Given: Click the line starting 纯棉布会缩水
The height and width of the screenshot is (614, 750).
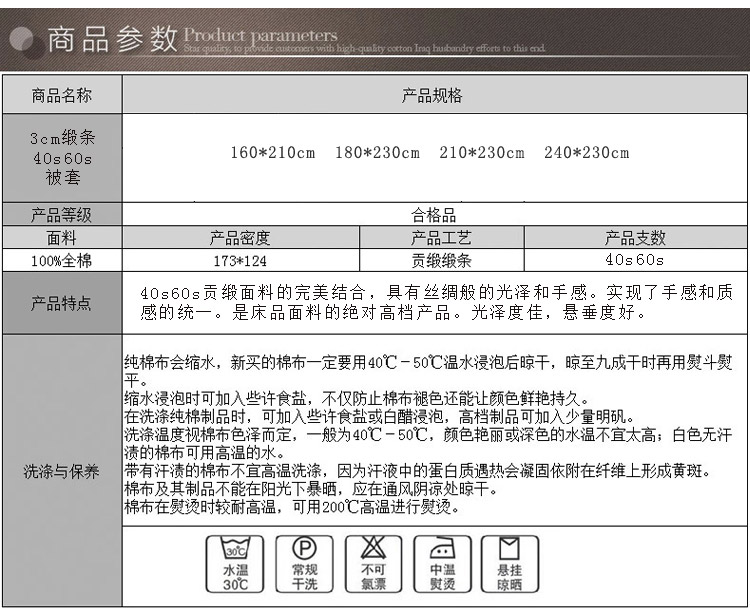Looking at the screenshot, I should click(428, 372).
